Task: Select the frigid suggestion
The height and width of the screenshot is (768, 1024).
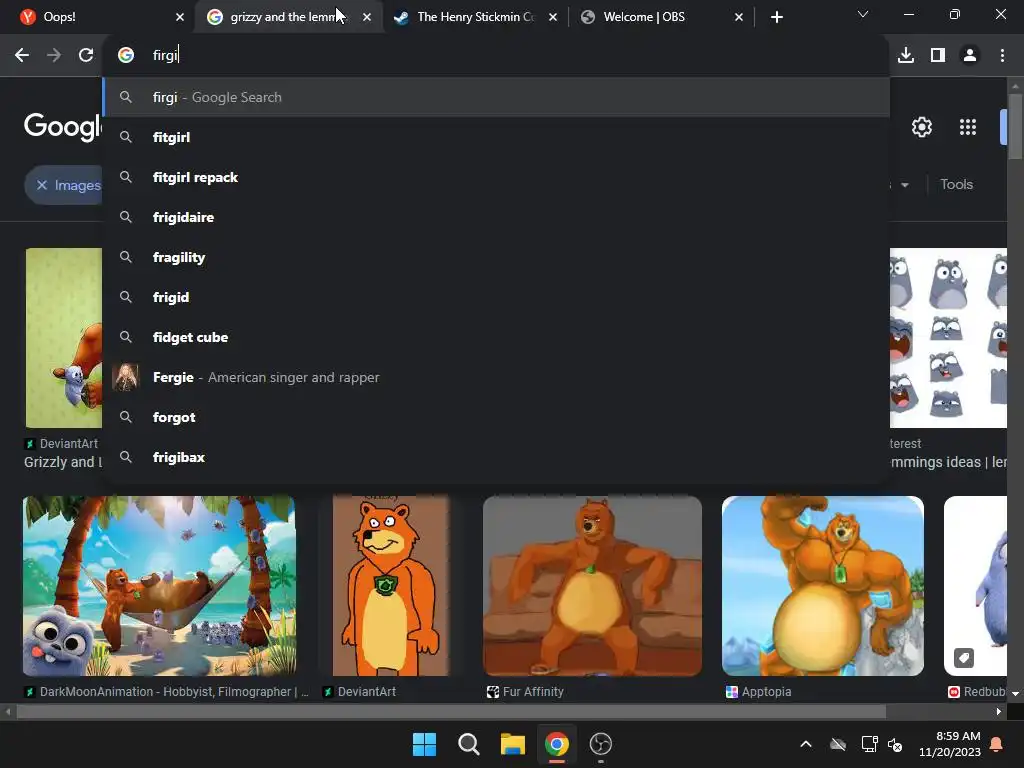Action: click(x=496, y=297)
